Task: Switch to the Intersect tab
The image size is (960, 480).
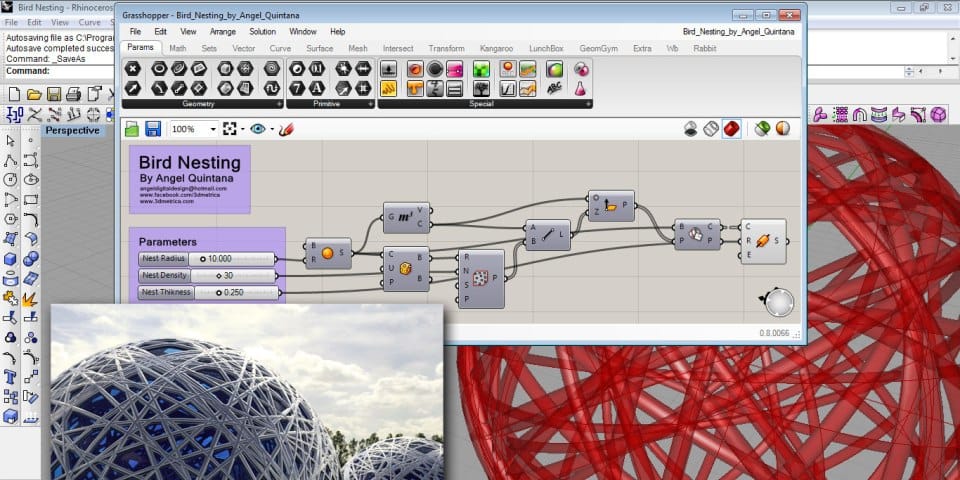Action: click(398, 48)
